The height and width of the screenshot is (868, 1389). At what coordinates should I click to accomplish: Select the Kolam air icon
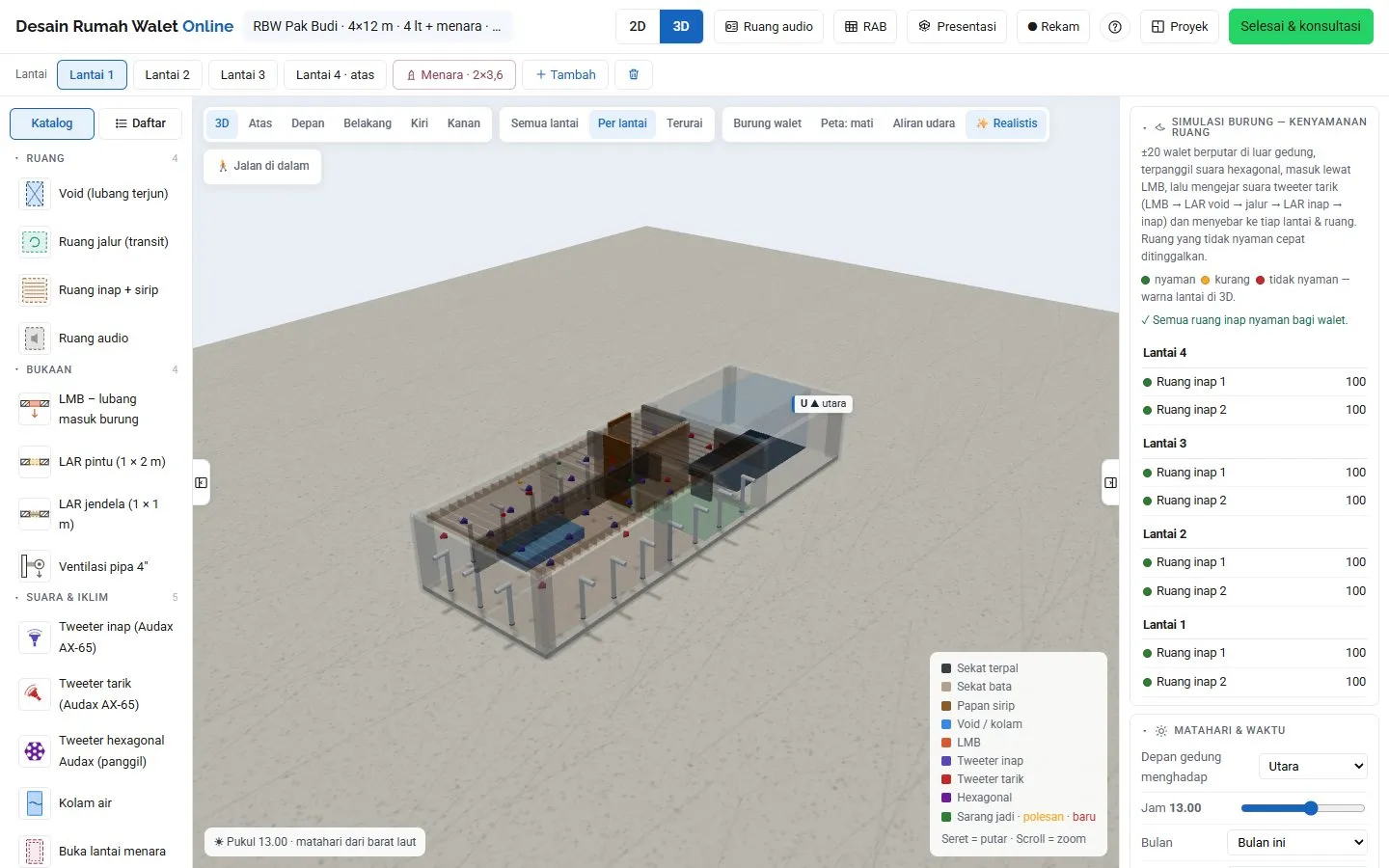[35, 803]
